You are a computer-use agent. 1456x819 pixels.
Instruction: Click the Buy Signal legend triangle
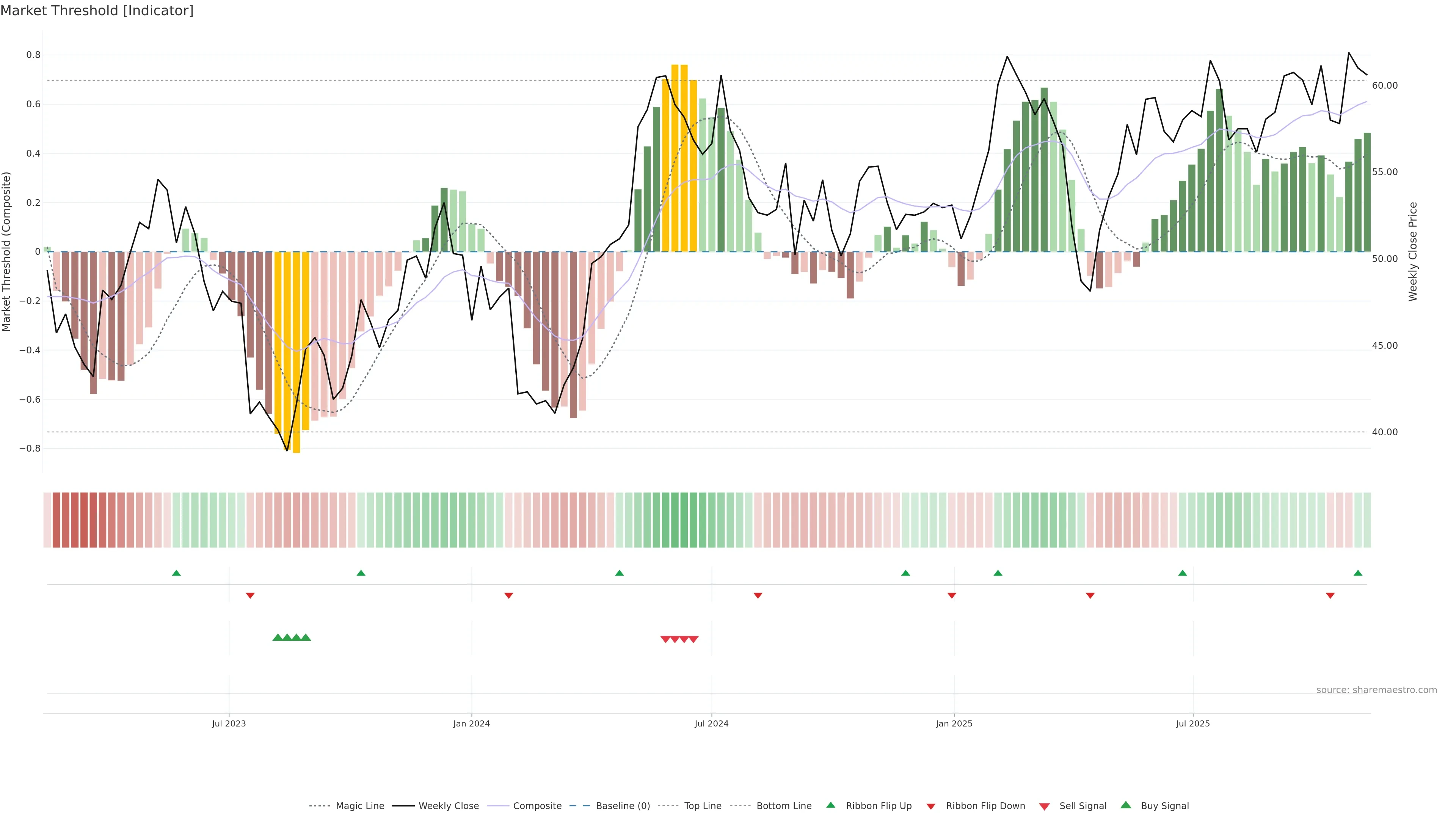tap(1126, 805)
